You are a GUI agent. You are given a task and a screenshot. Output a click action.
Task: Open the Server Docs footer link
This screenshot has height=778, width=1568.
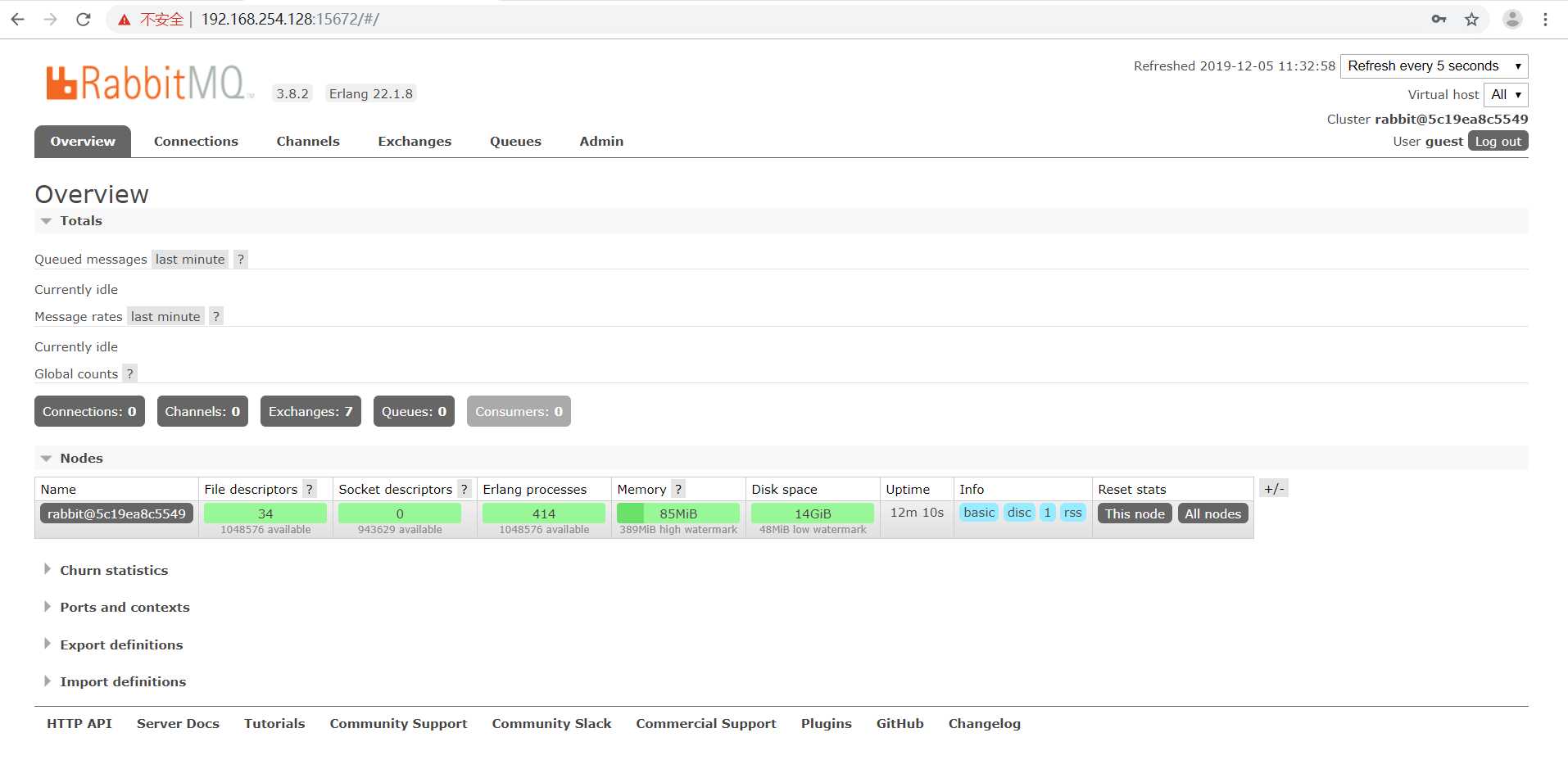click(178, 724)
